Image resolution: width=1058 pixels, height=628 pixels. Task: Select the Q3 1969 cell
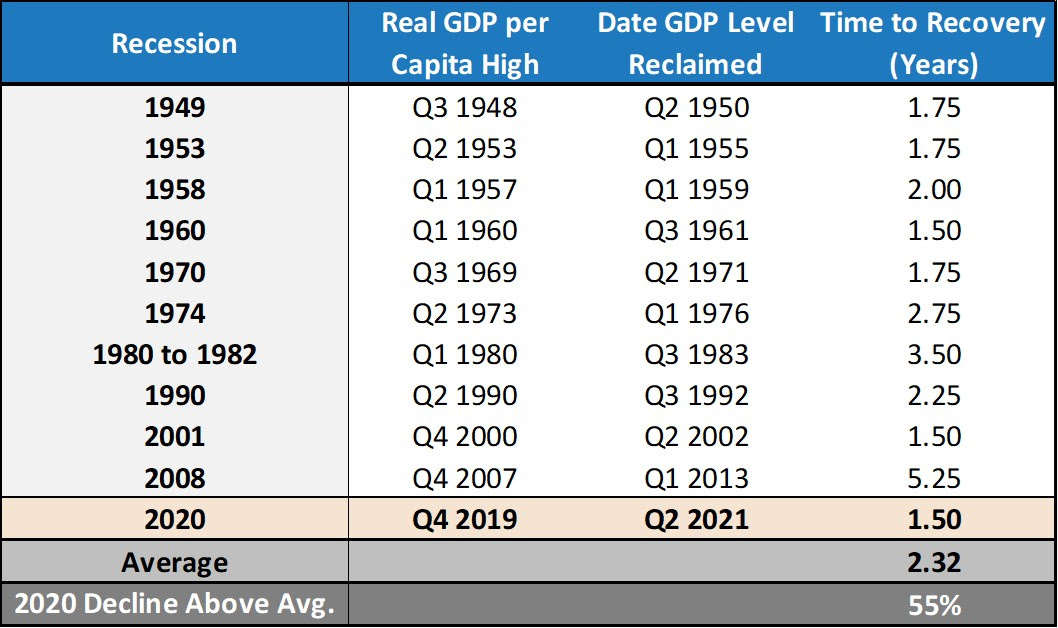coord(465,272)
